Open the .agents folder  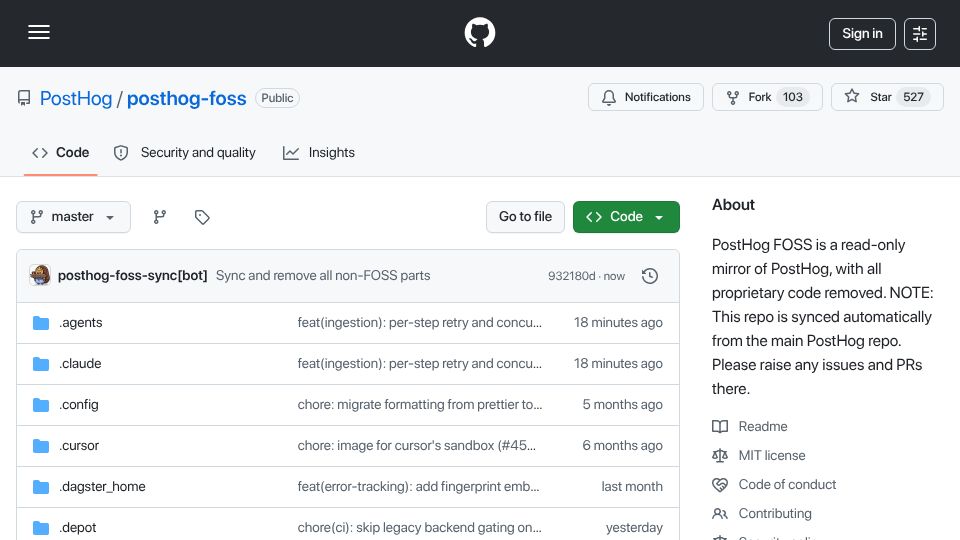pyautogui.click(x=81, y=323)
